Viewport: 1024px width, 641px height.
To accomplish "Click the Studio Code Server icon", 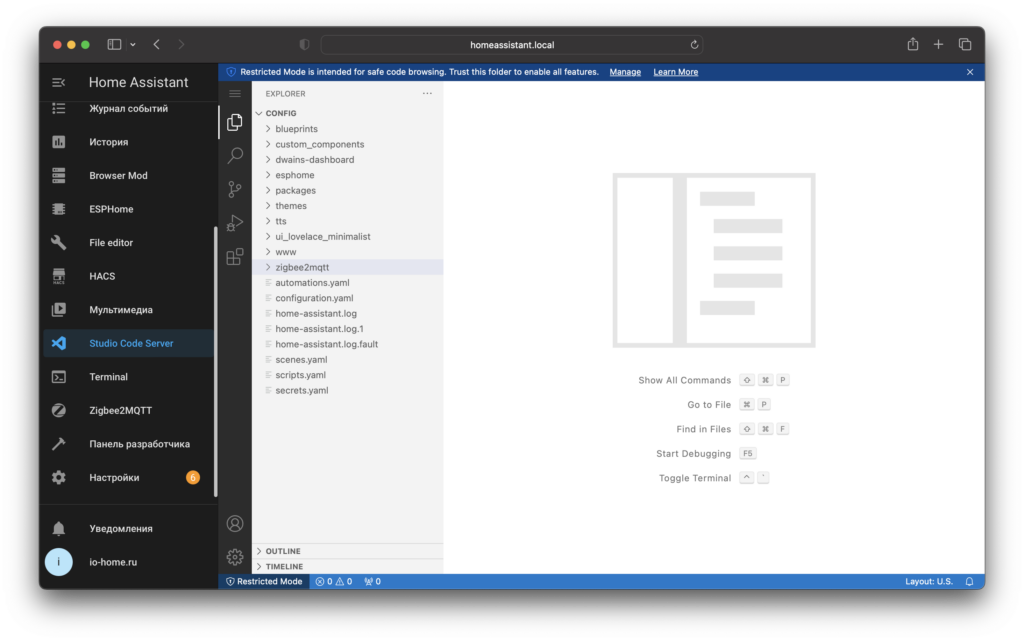I will point(59,343).
